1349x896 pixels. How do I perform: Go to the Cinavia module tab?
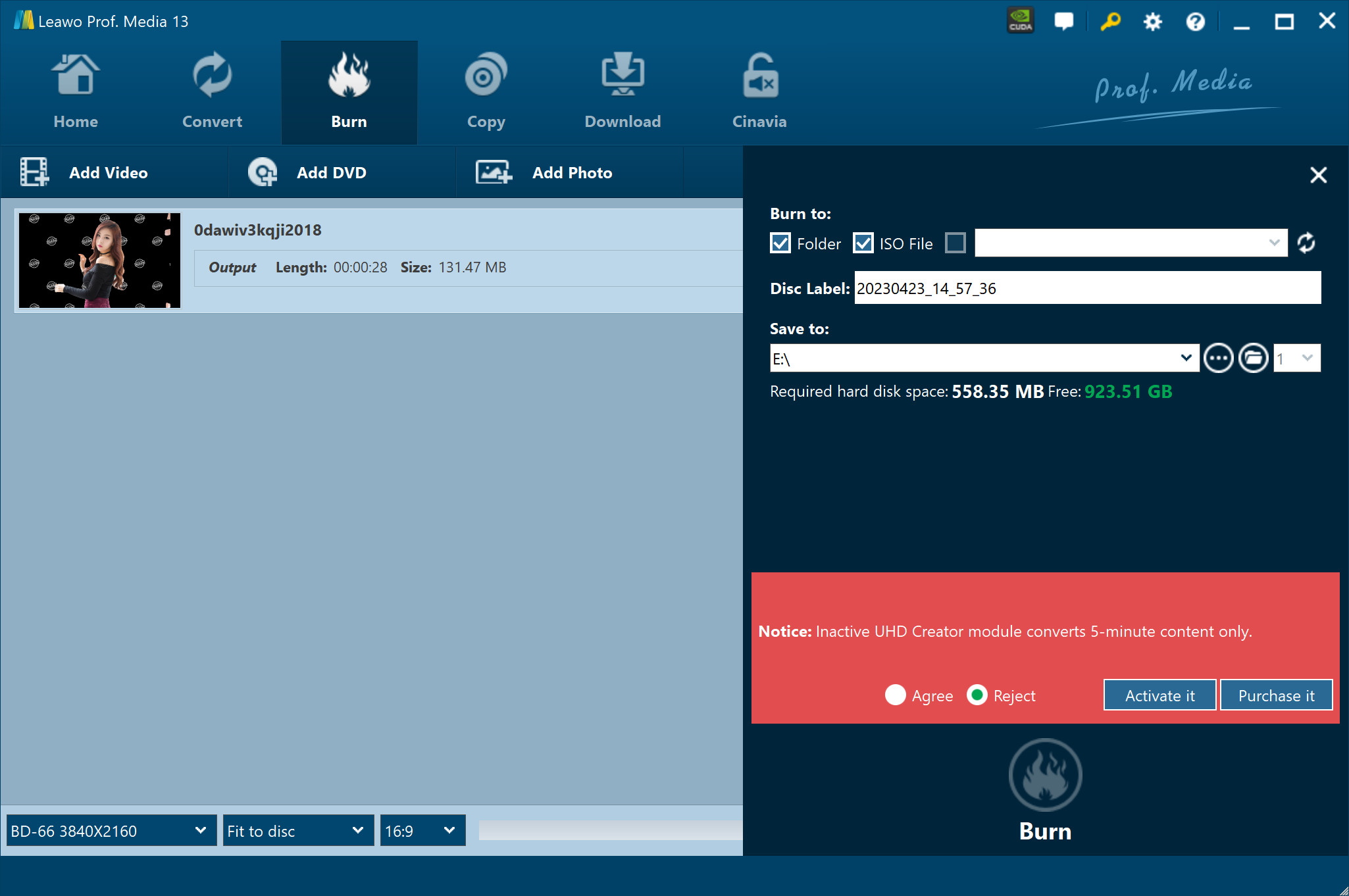pyautogui.click(x=759, y=92)
